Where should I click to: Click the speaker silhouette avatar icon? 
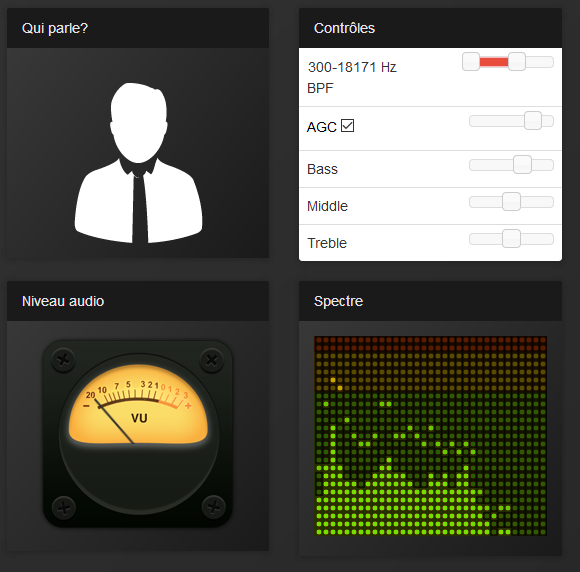coord(138,163)
